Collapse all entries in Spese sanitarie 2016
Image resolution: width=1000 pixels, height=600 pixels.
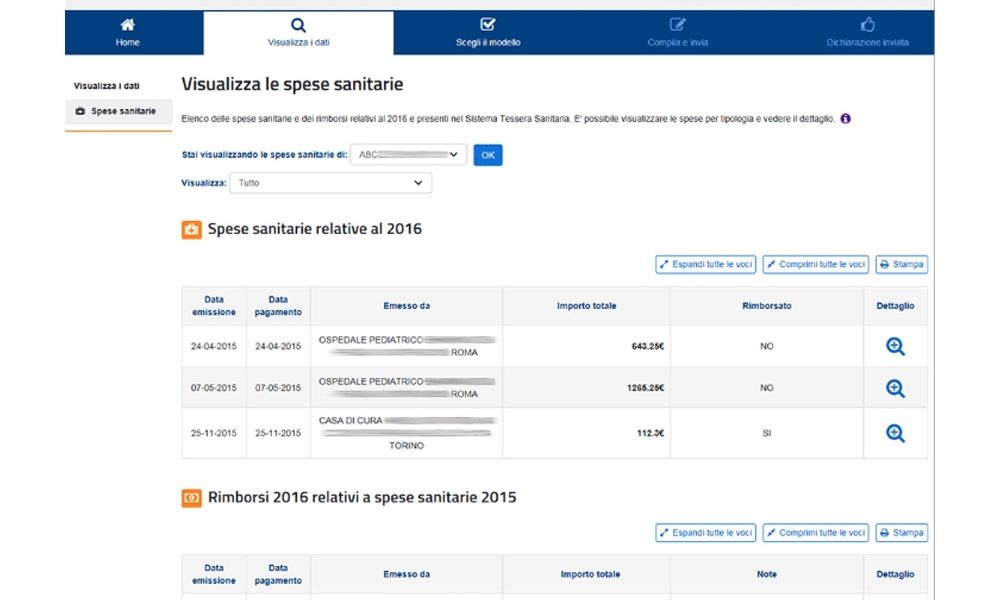815,265
